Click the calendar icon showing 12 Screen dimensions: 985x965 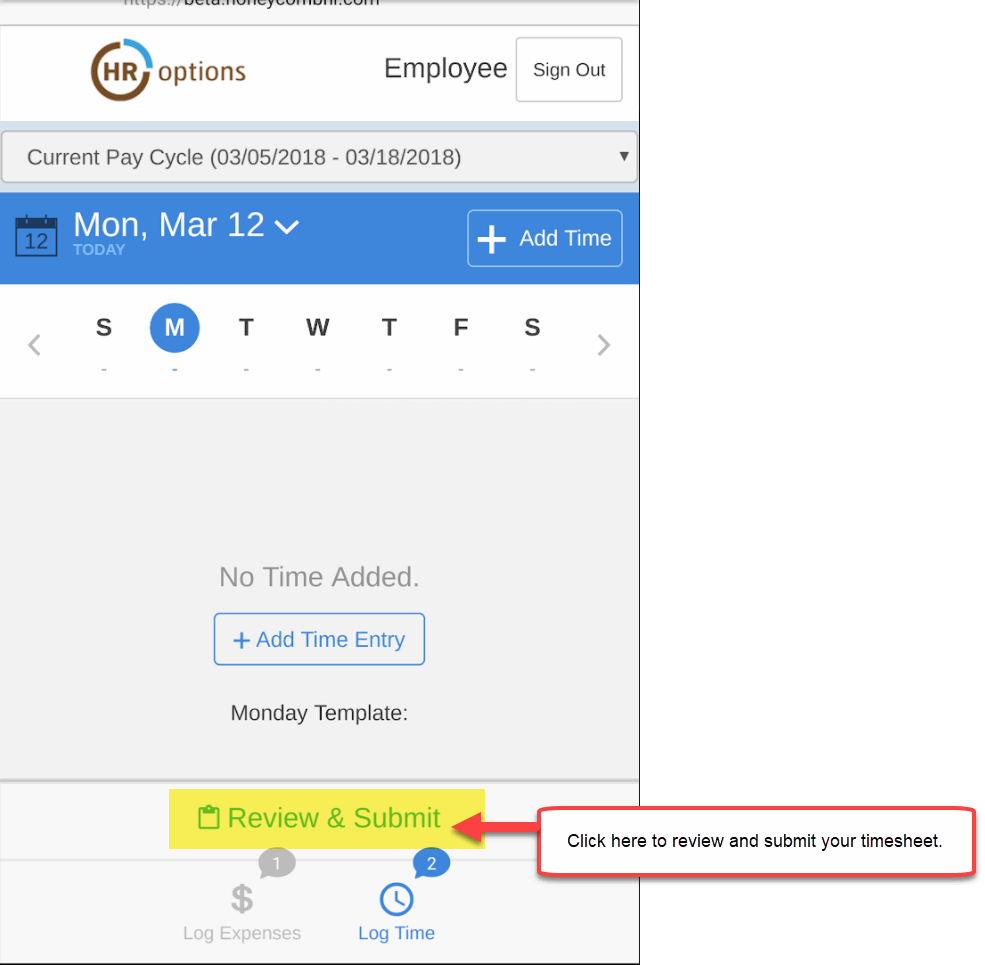click(x=37, y=237)
